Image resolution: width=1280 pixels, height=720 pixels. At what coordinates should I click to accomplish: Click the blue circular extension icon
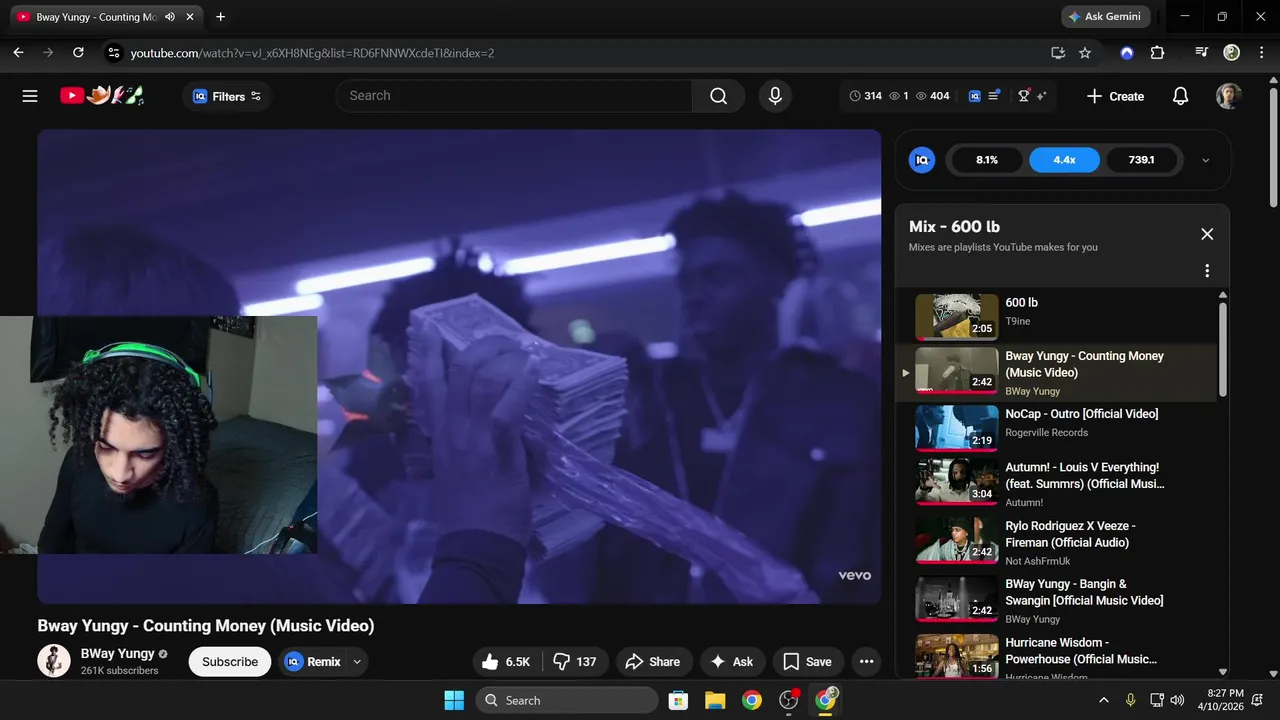coord(1127,53)
